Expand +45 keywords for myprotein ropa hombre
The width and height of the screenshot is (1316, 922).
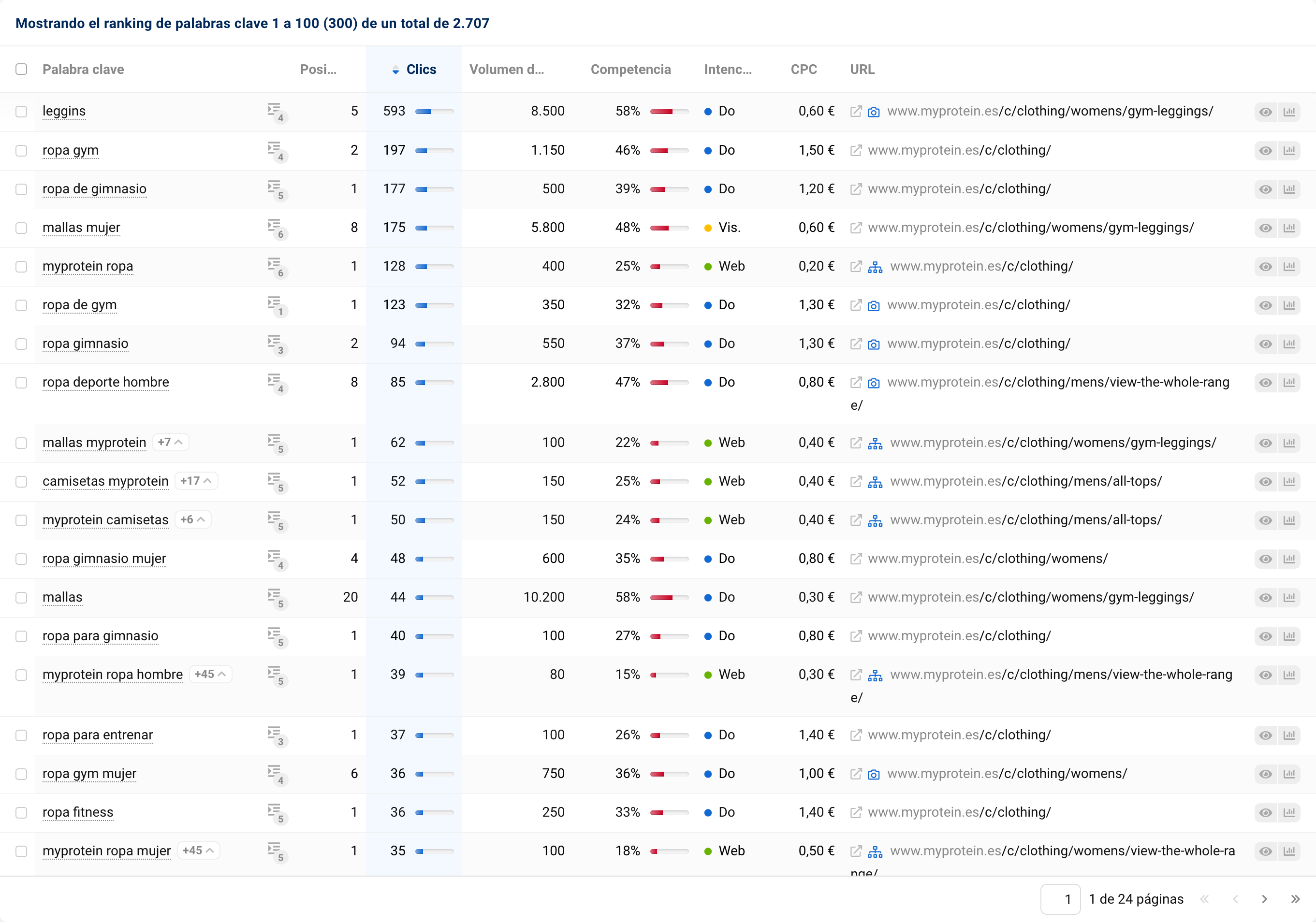coord(210,674)
